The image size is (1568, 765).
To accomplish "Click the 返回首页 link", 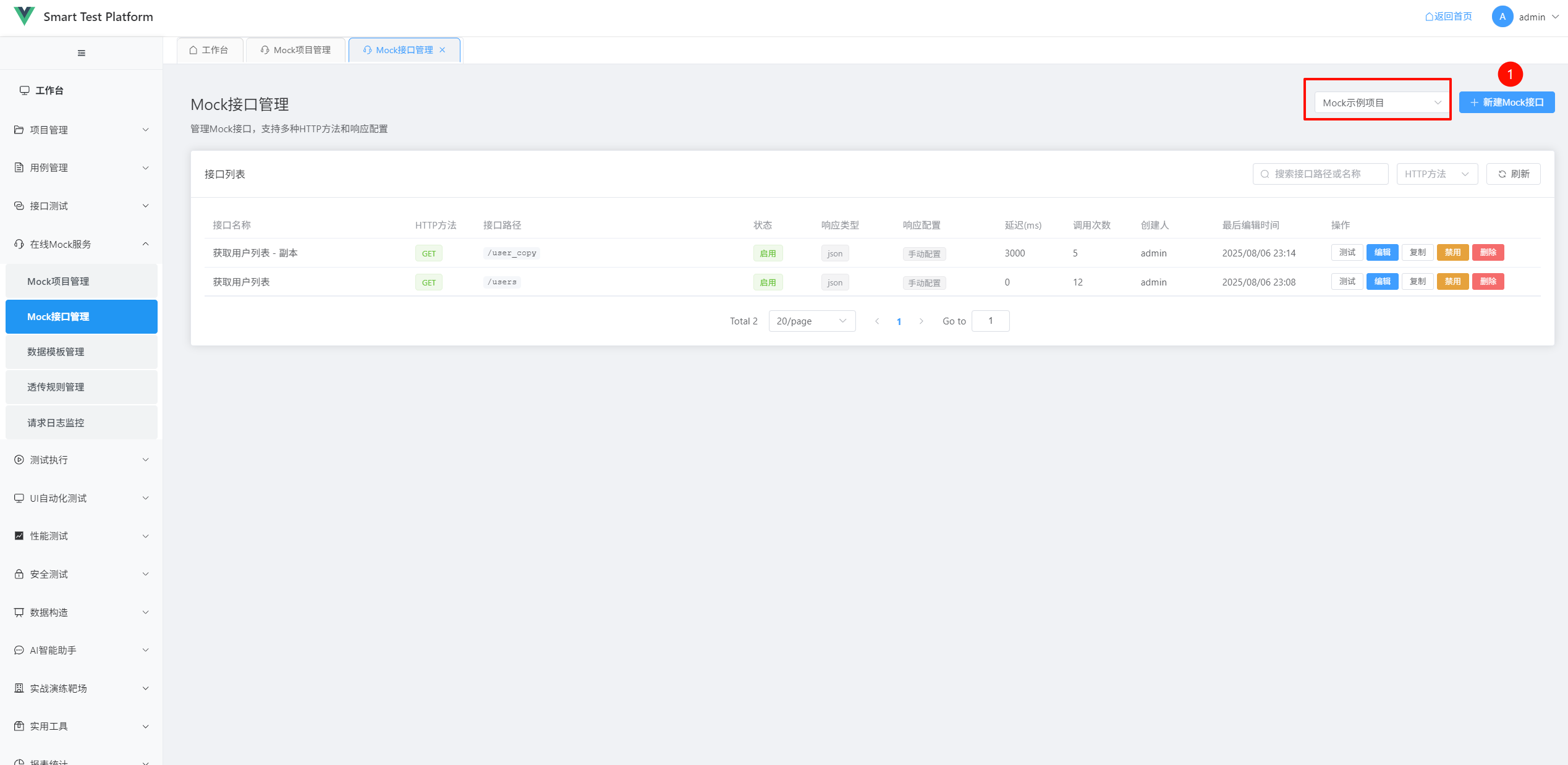I will coord(1448,17).
